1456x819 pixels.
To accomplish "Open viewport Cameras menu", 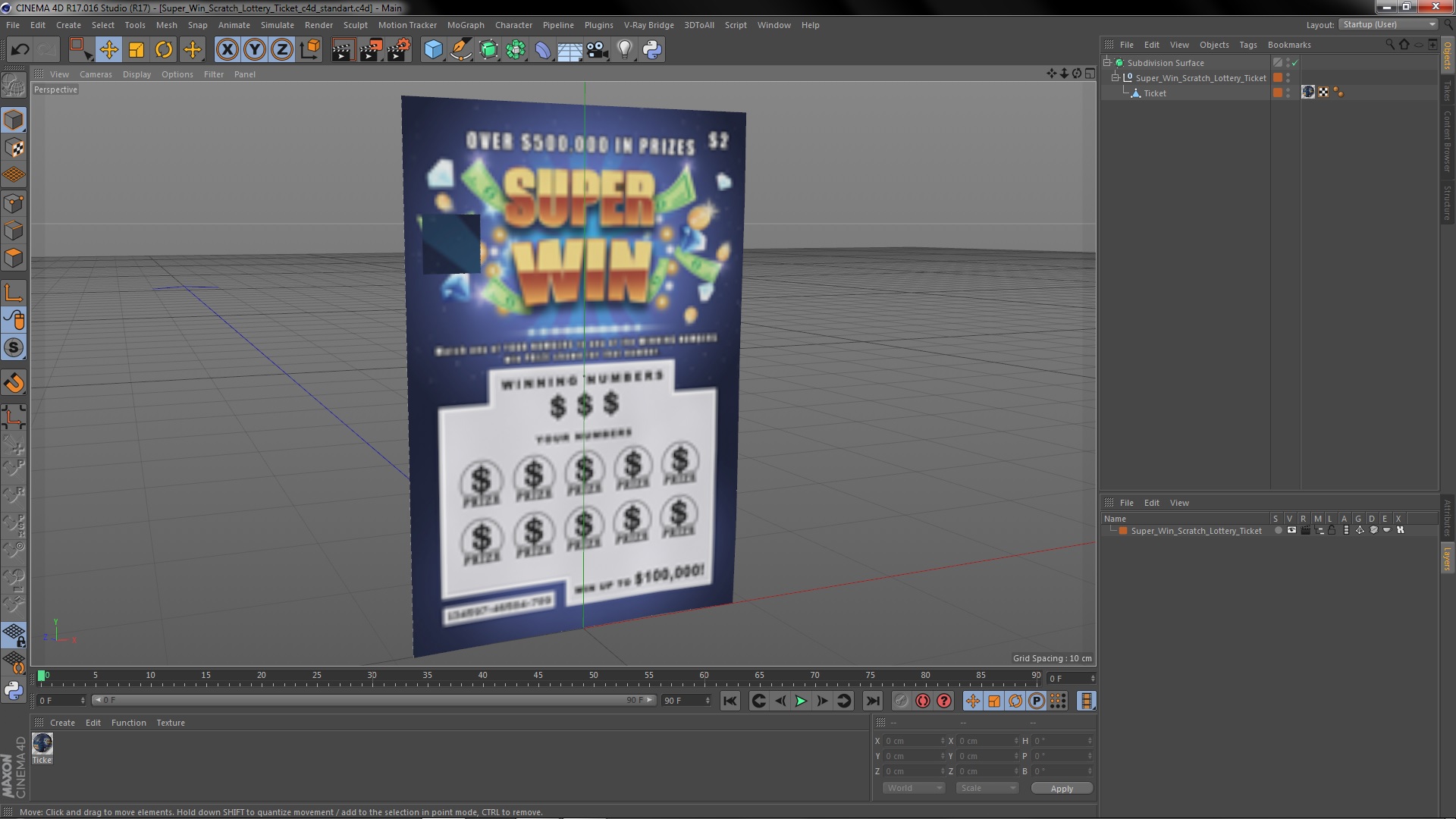I will (96, 74).
